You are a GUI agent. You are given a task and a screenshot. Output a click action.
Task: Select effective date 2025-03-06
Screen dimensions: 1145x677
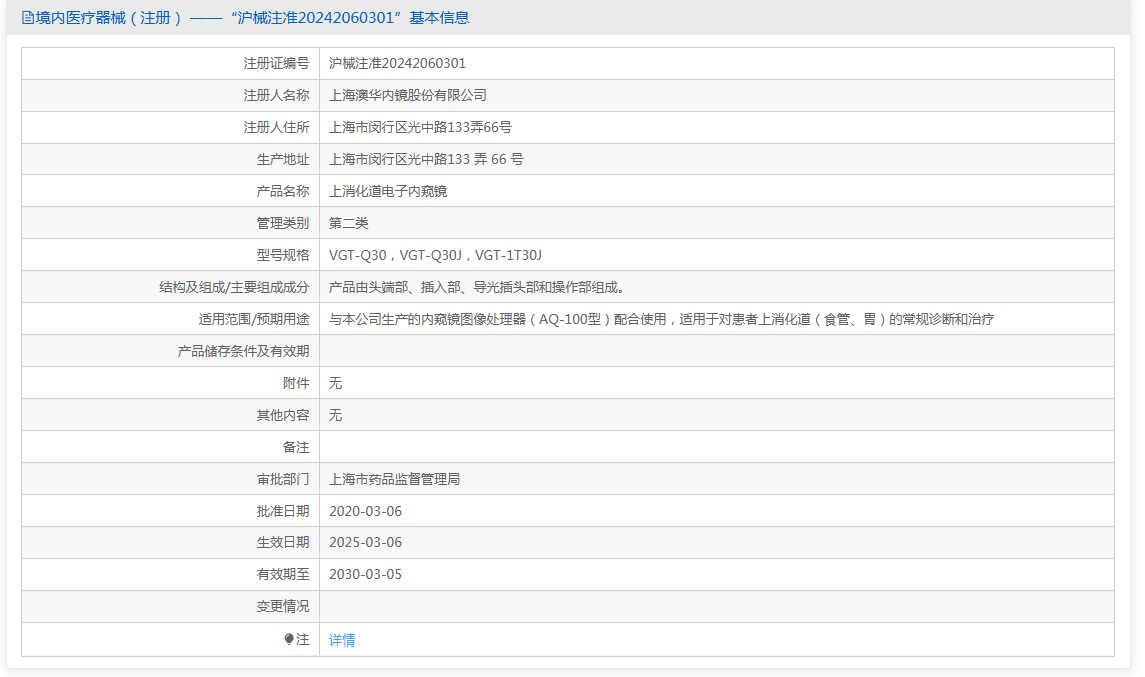point(365,542)
